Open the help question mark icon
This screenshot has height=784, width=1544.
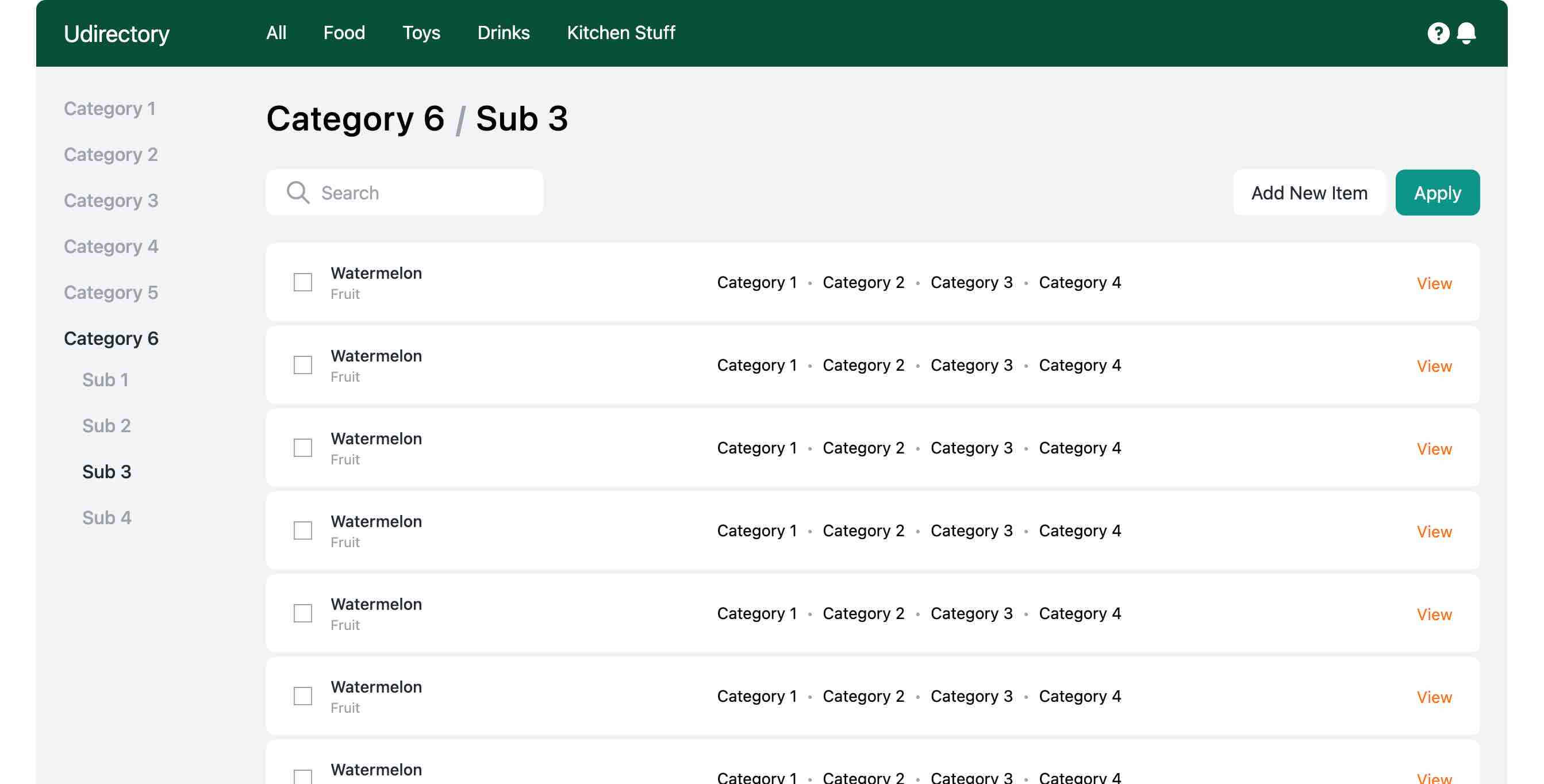[1438, 33]
